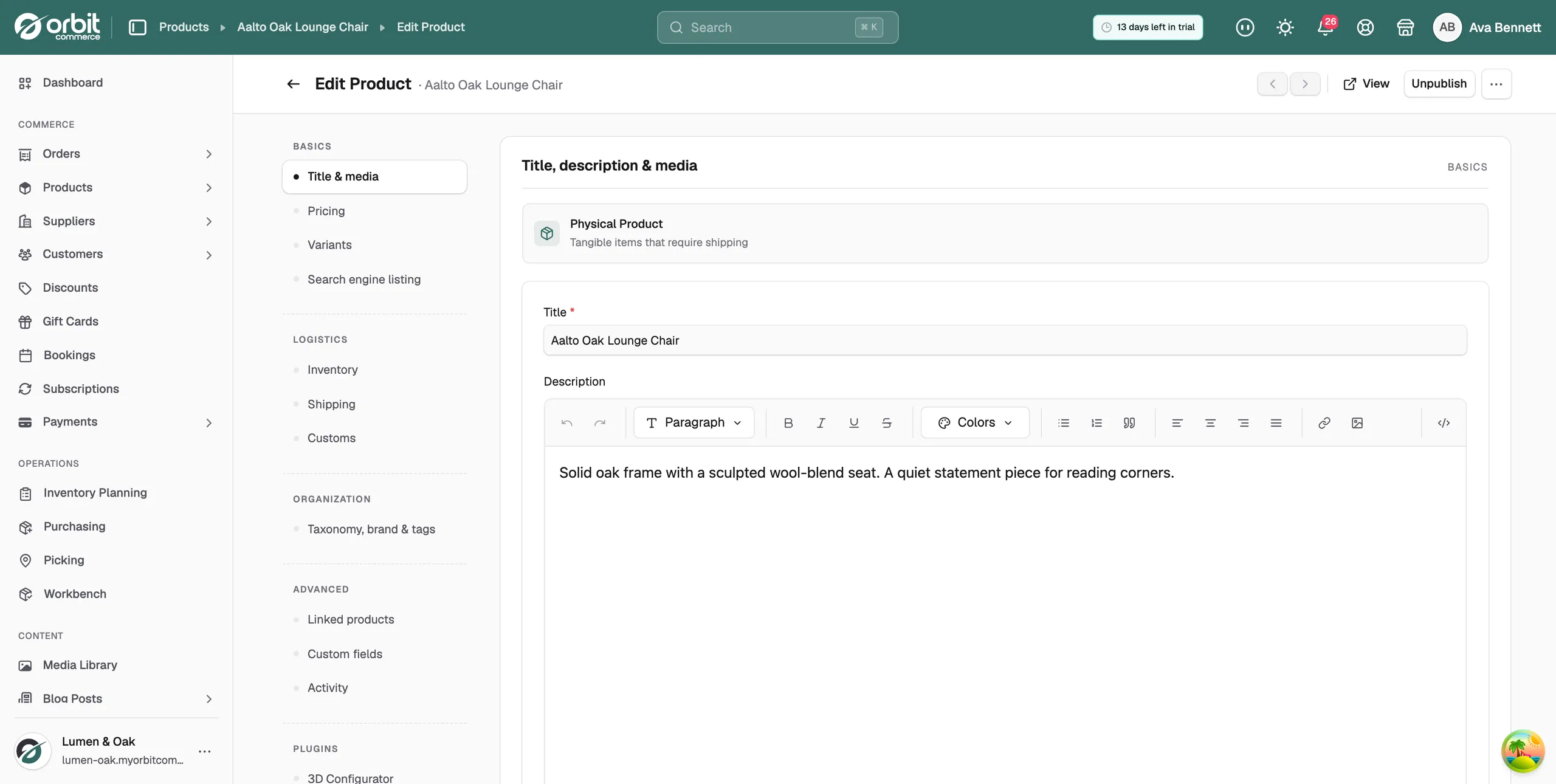Screen dimensions: 1556x784
Task: Open the Paragraph style dropdown
Action: (x=694, y=422)
